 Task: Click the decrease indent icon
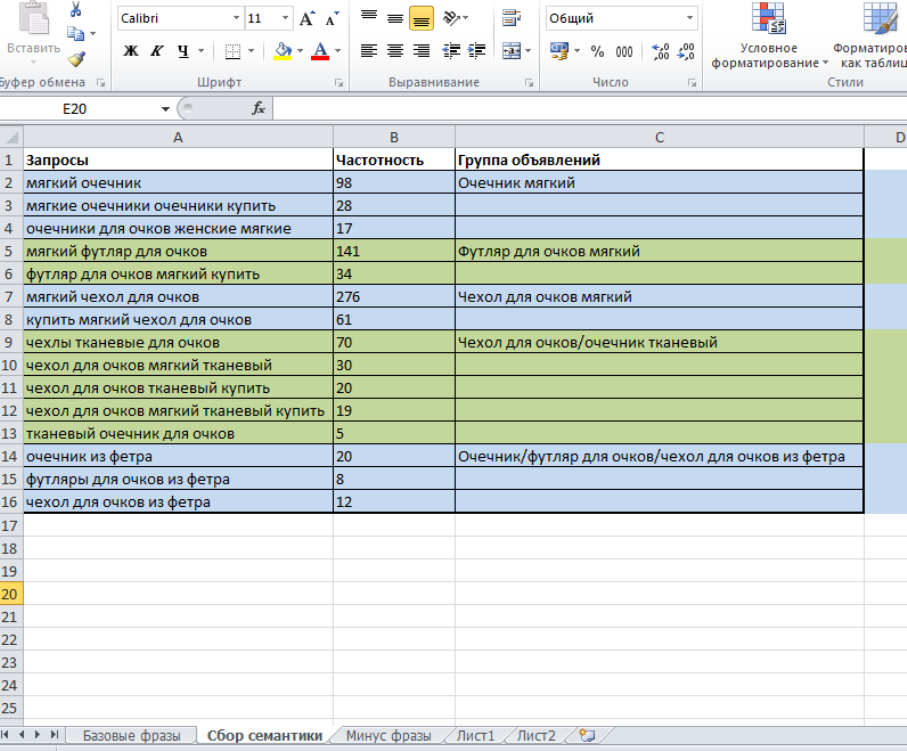click(451, 51)
